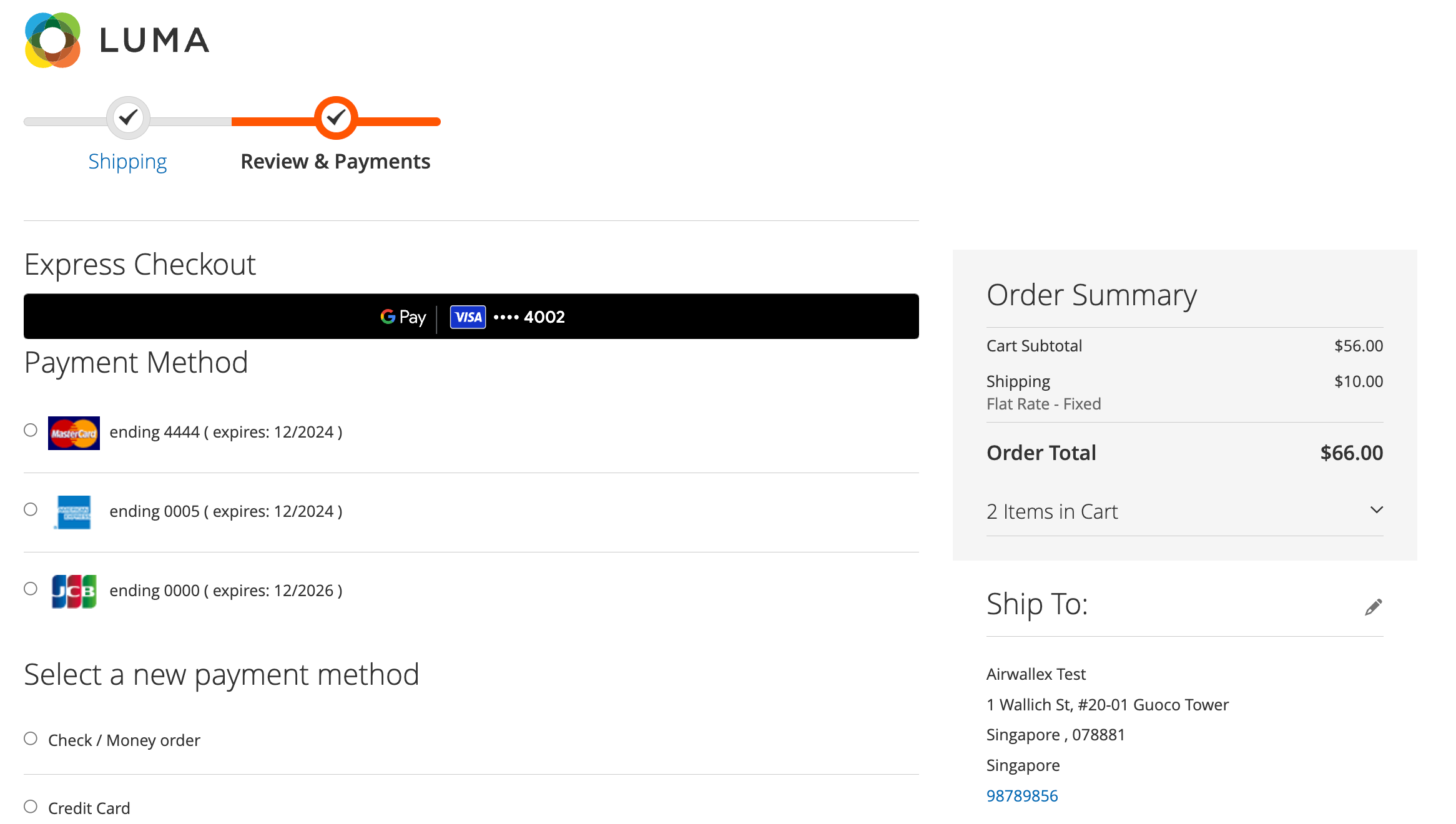Click the Google Pay icon on the express checkout button
This screenshot has height=824, width=1456.
[x=402, y=316]
